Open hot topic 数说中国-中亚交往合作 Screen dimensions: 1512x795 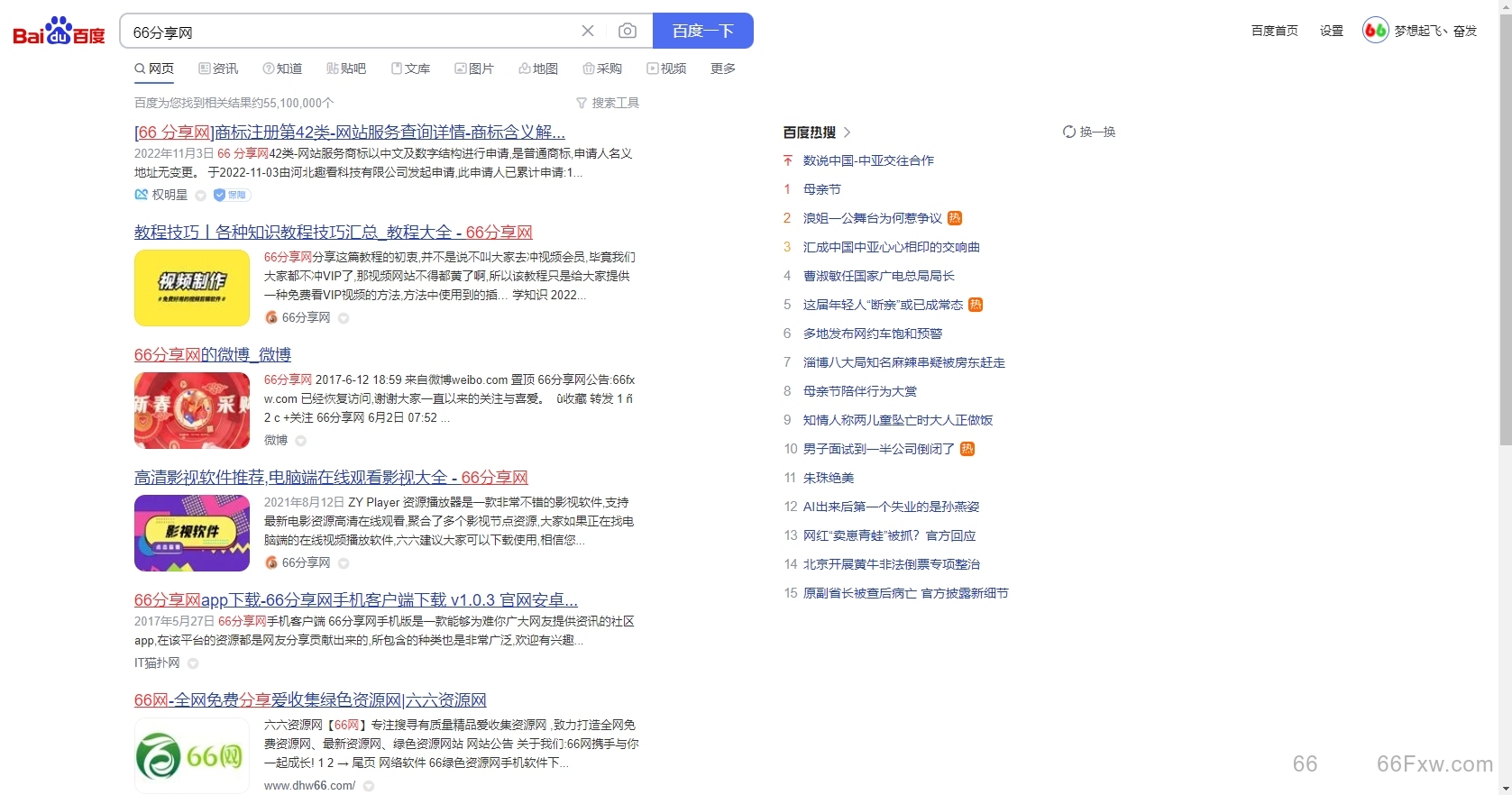pos(868,160)
